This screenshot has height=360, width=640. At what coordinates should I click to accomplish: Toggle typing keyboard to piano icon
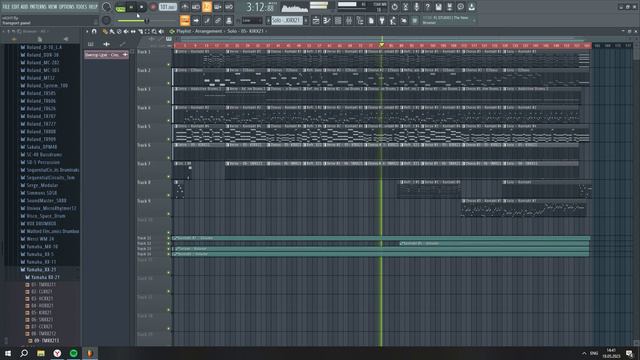point(185,20)
